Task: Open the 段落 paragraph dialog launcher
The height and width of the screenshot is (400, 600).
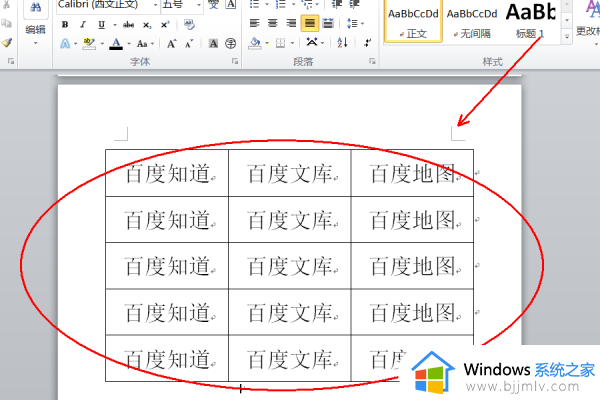Action: (x=372, y=61)
